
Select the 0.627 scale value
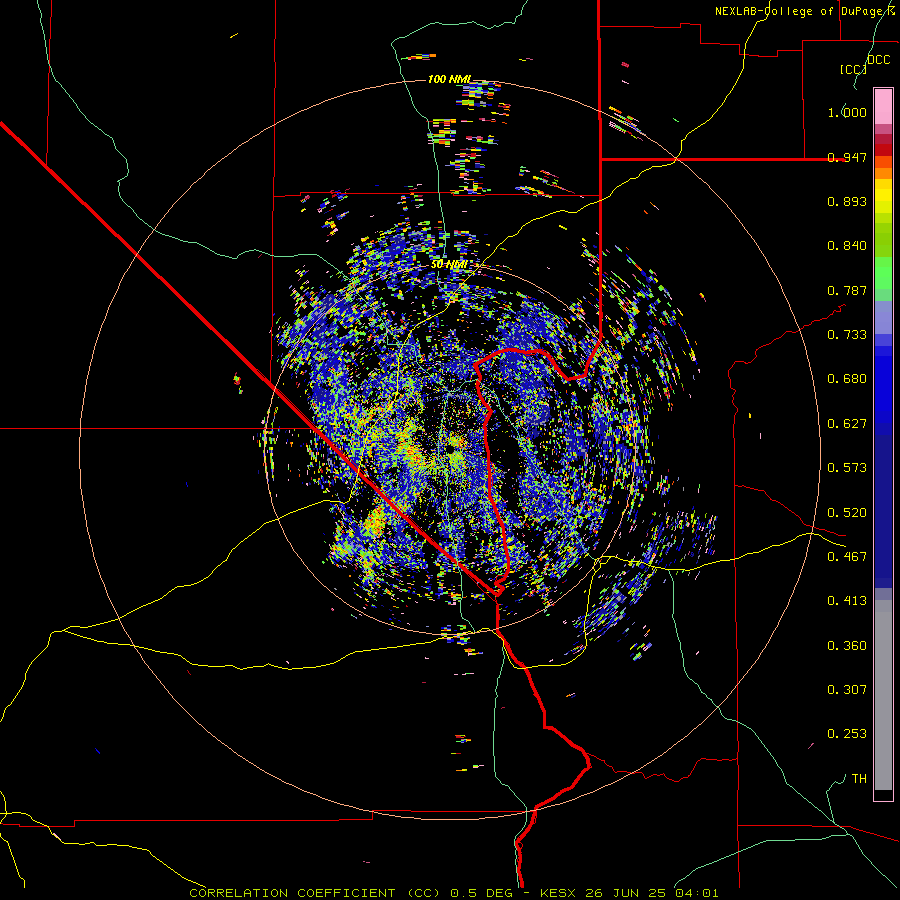pyautogui.click(x=847, y=424)
